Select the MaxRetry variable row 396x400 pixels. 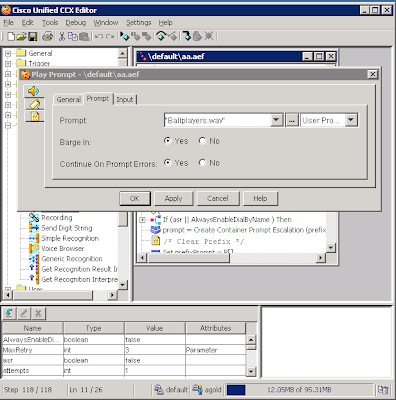click(x=124, y=350)
